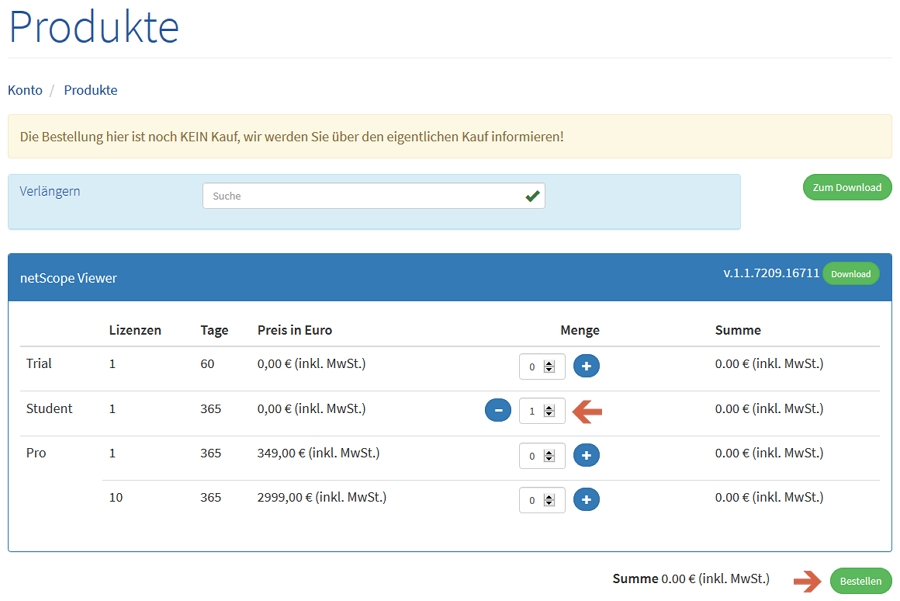Click the Tage column header
Viewport: 900px width, 601px height.
pos(214,330)
